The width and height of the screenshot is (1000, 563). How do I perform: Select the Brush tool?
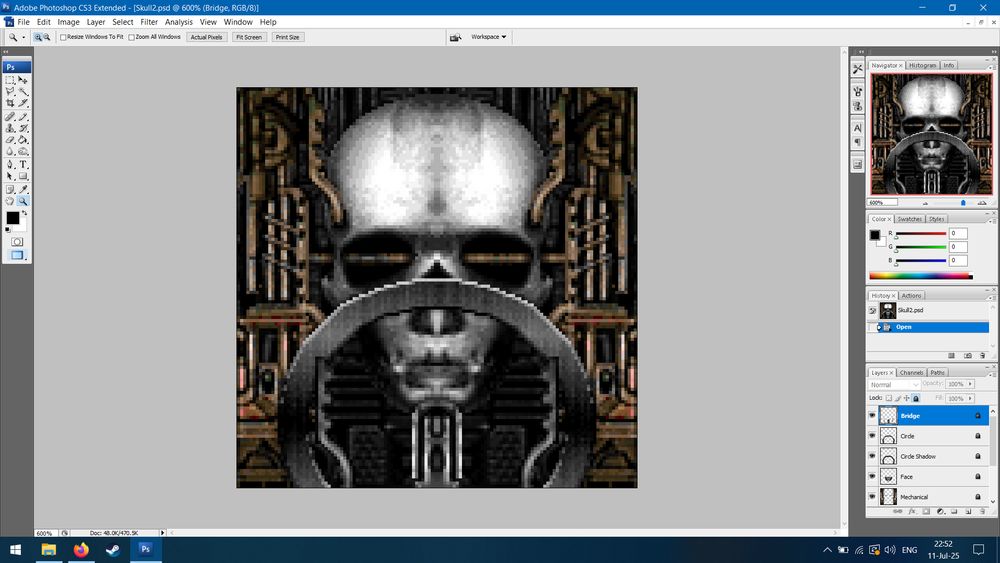[x=23, y=117]
